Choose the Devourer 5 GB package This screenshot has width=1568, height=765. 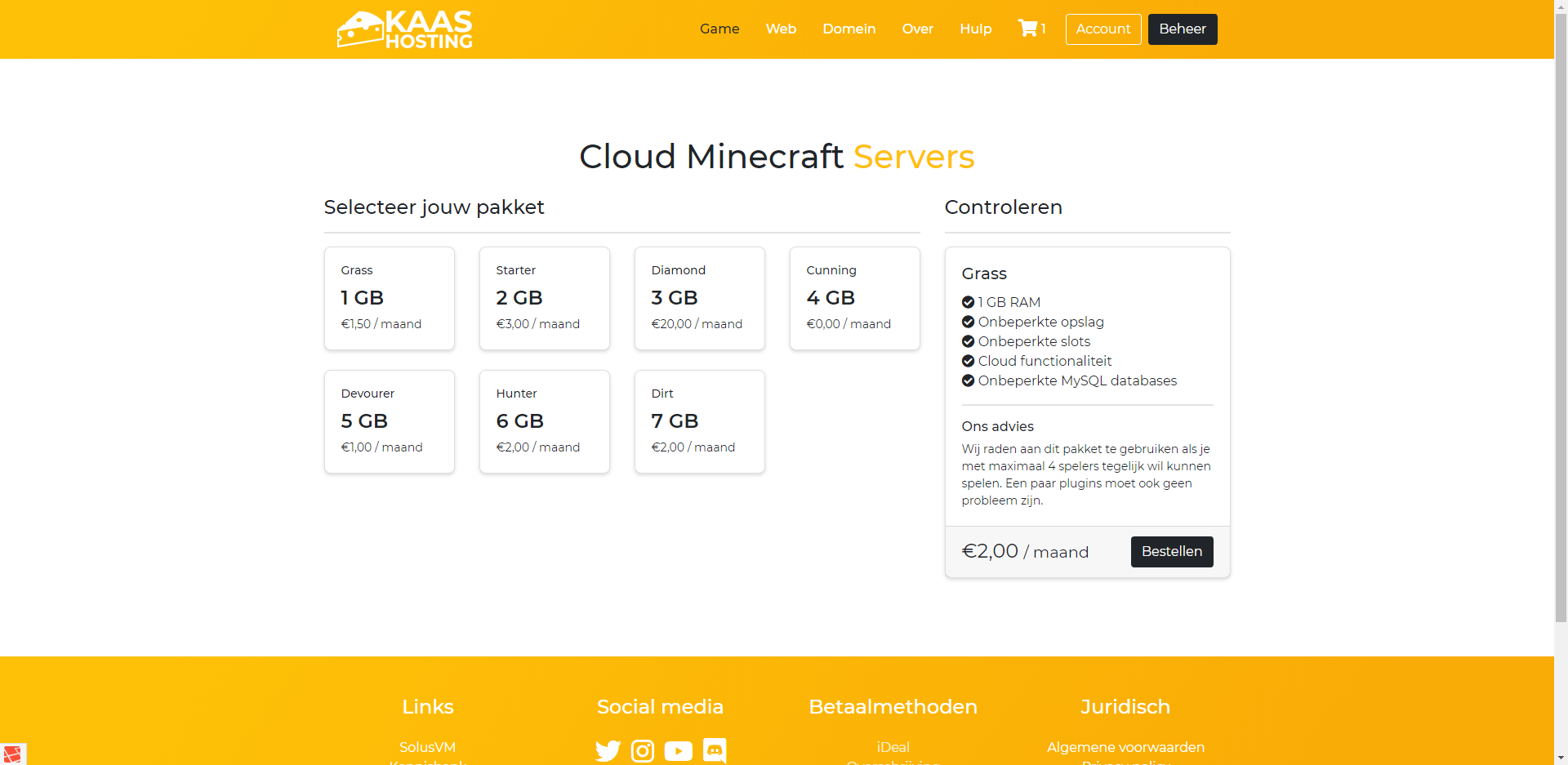[390, 421]
